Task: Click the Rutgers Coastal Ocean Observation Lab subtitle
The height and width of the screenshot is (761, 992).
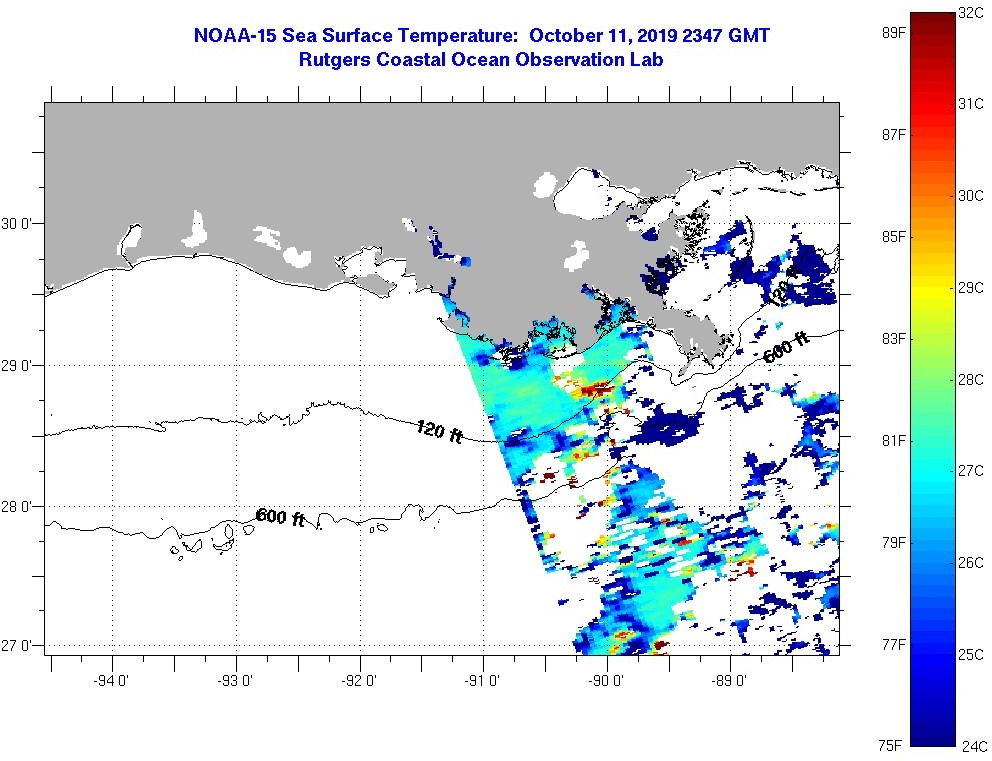Action: tap(481, 59)
